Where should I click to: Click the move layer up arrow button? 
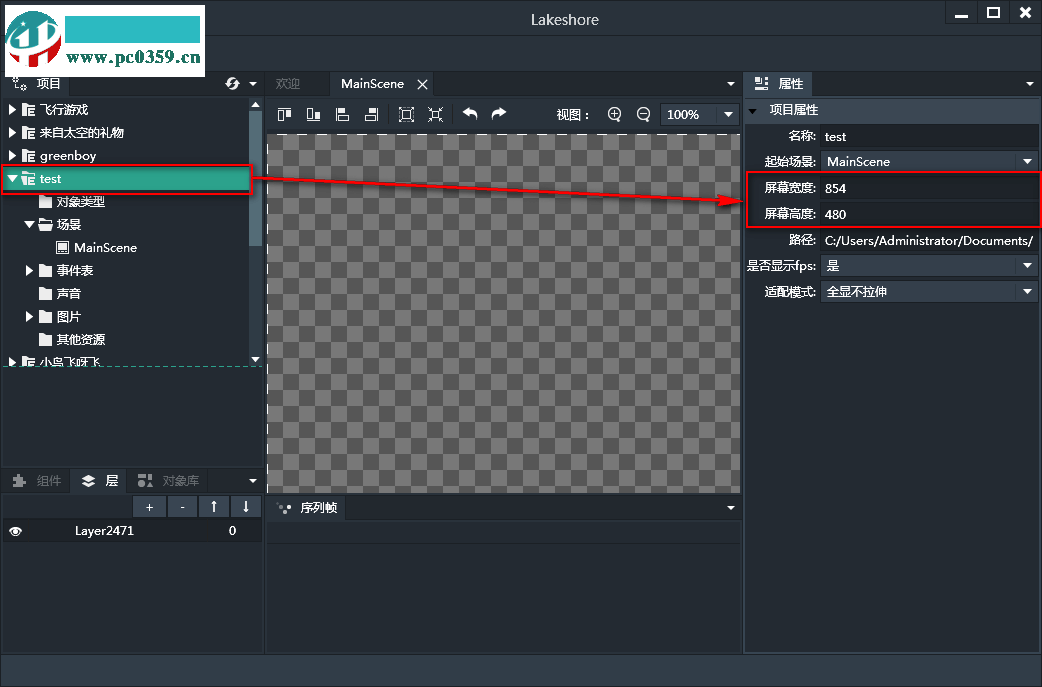[x=214, y=506]
